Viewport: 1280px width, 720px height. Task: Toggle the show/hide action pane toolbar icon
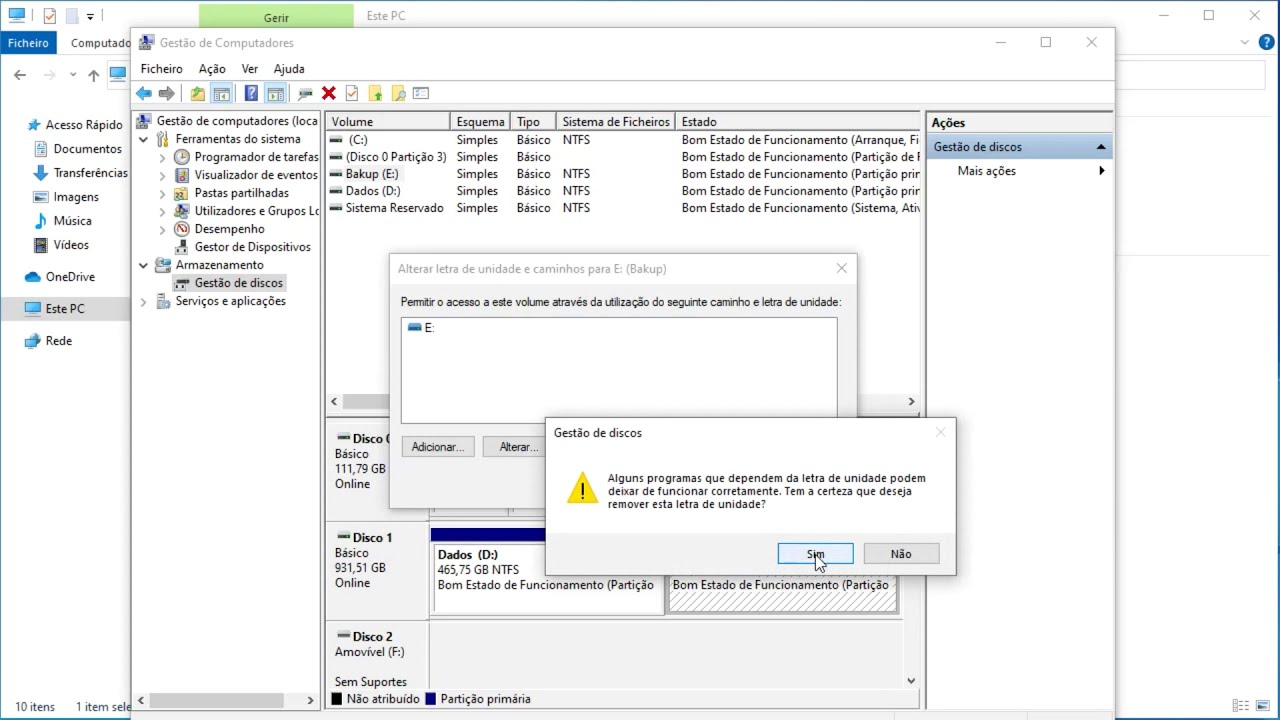(275, 93)
